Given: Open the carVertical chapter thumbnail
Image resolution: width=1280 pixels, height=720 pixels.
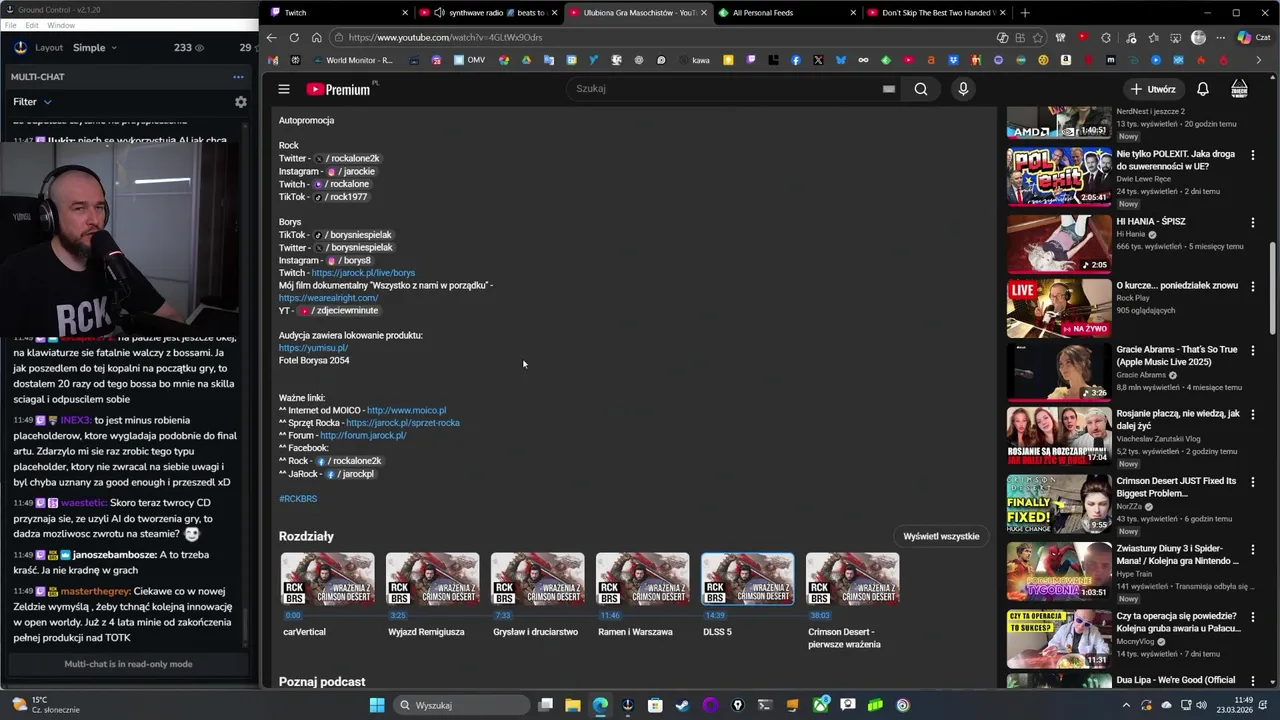Looking at the screenshot, I should 328,579.
